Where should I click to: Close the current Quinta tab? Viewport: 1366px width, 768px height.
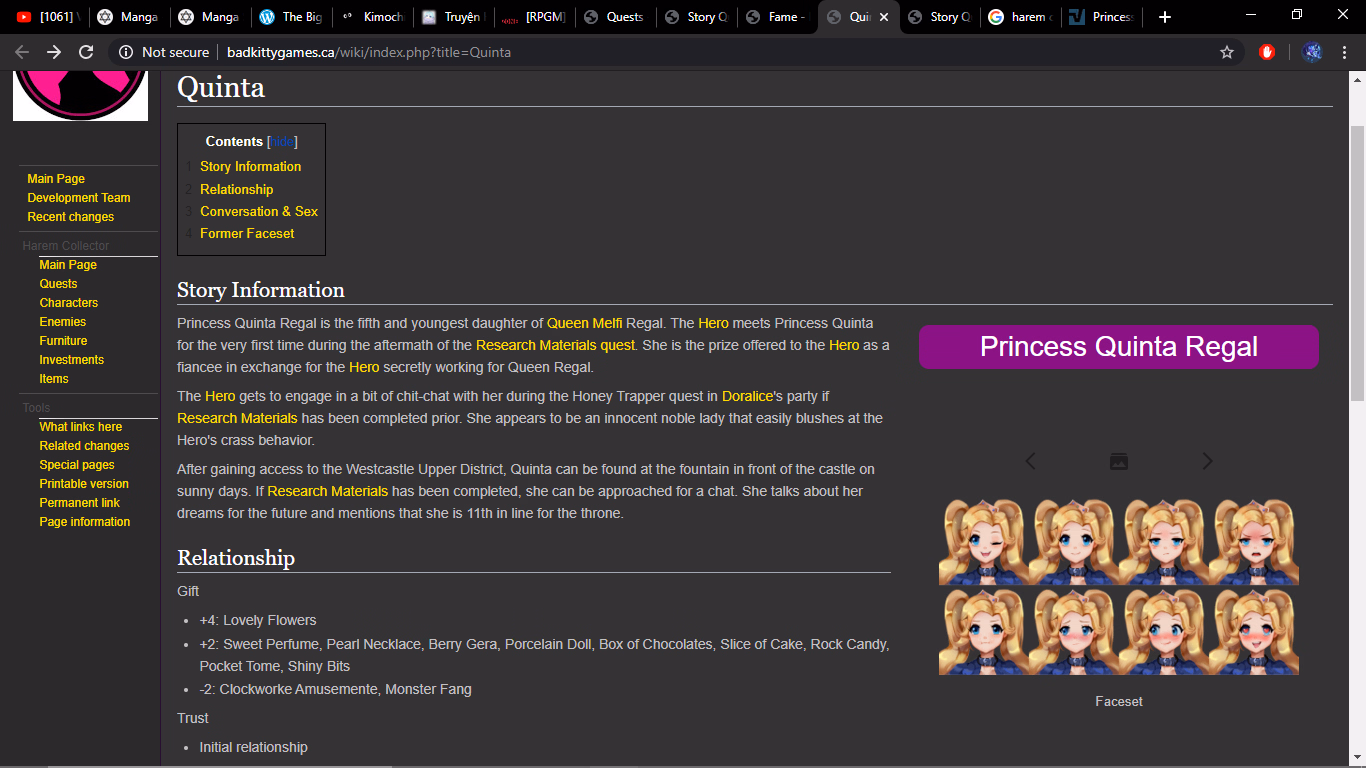pos(884,17)
